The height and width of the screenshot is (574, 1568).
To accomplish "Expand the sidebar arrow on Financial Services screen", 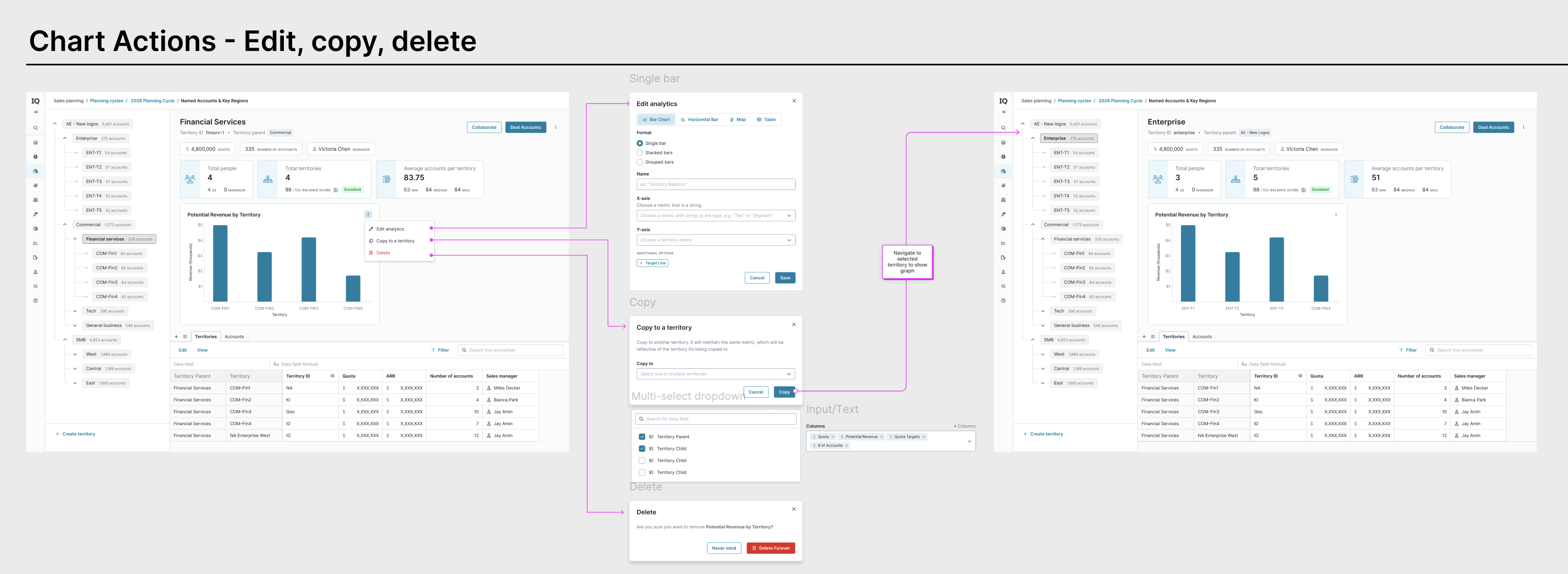I will [x=35, y=112].
